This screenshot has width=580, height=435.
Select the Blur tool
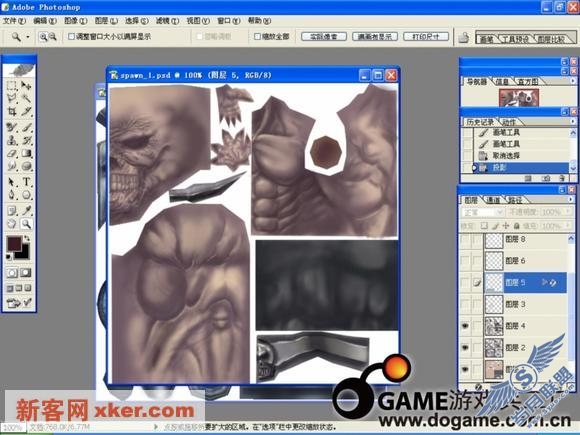[x=11, y=166]
